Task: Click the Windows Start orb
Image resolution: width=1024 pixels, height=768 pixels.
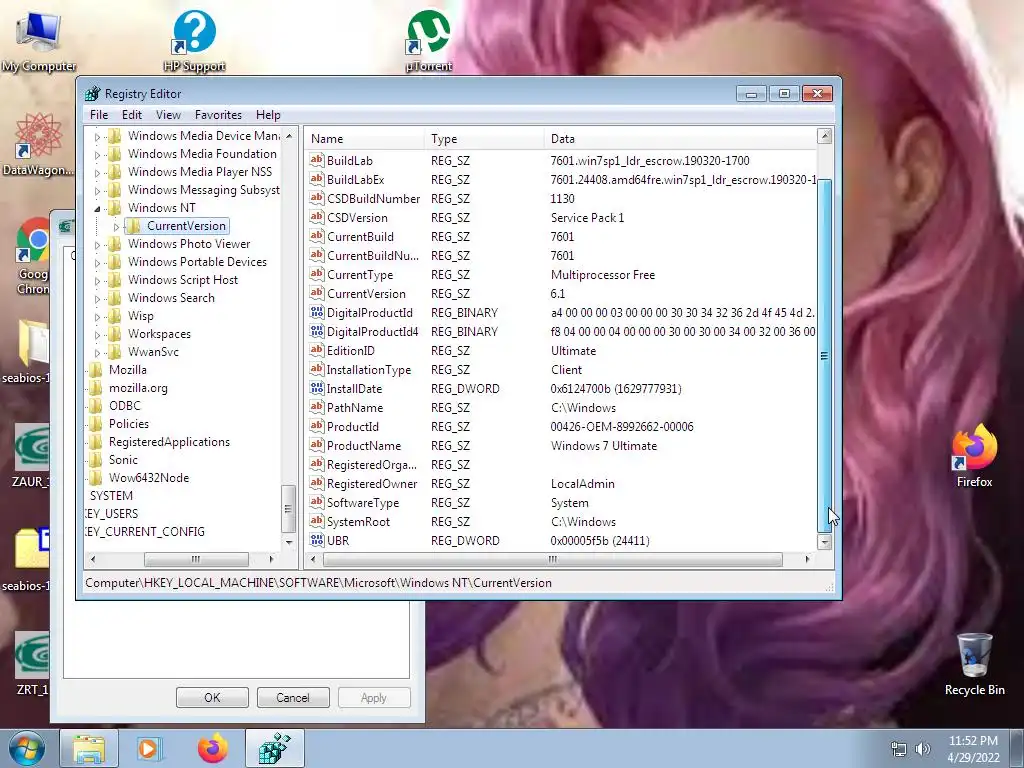Action: (x=26, y=748)
